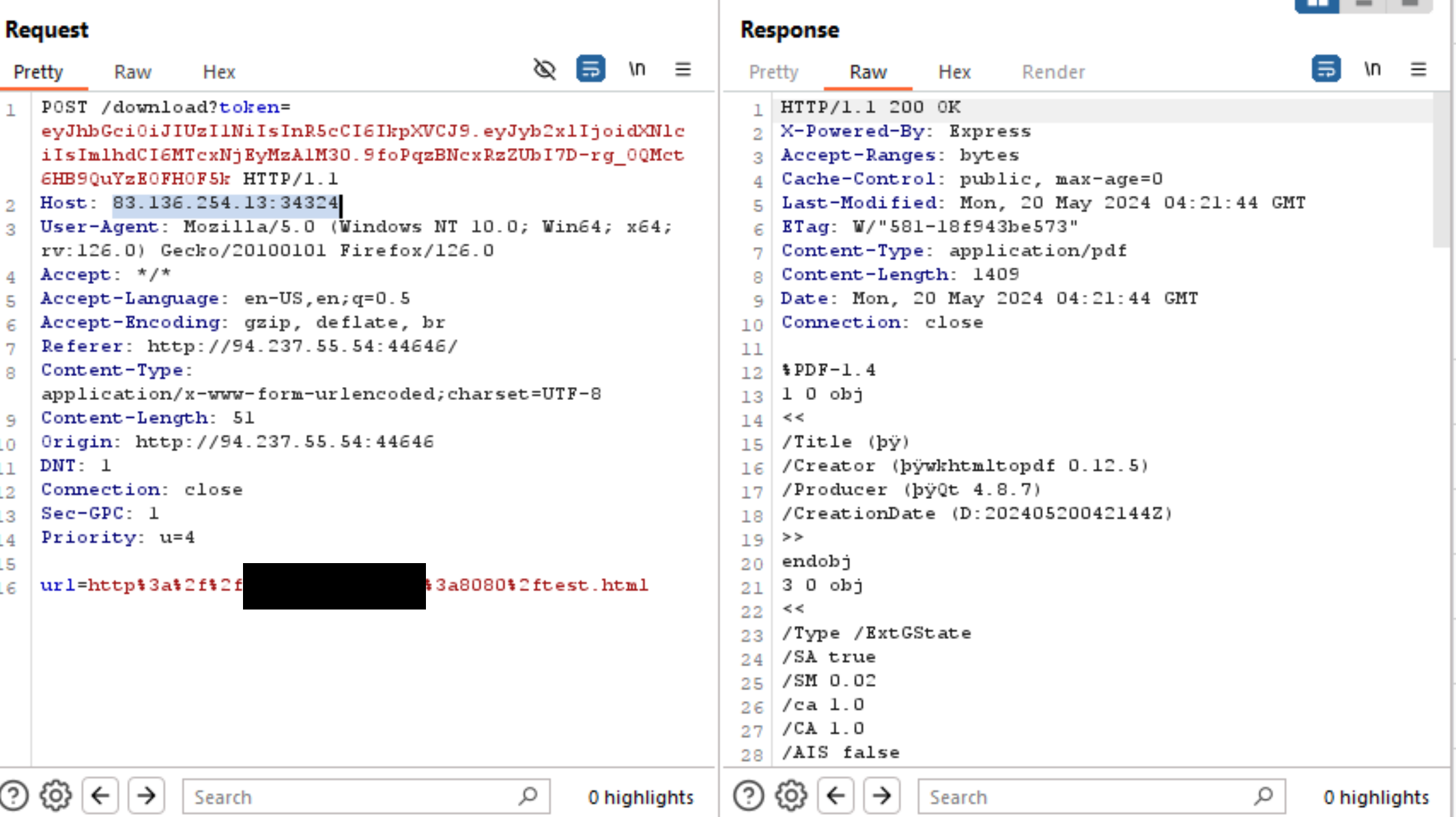Toggle show newline characters in Response panel
Image resolution: width=1456 pixels, height=817 pixels.
click(x=1372, y=70)
